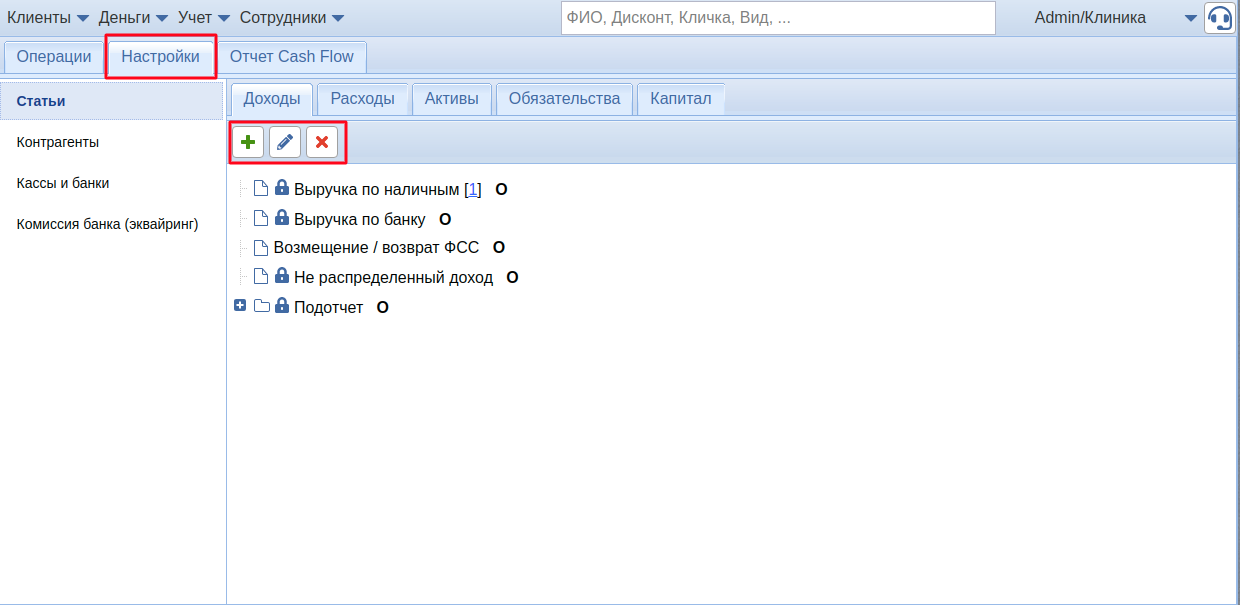Select the Не распределенный доход item
The width and height of the screenshot is (1240, 605).
click(393, 277)
